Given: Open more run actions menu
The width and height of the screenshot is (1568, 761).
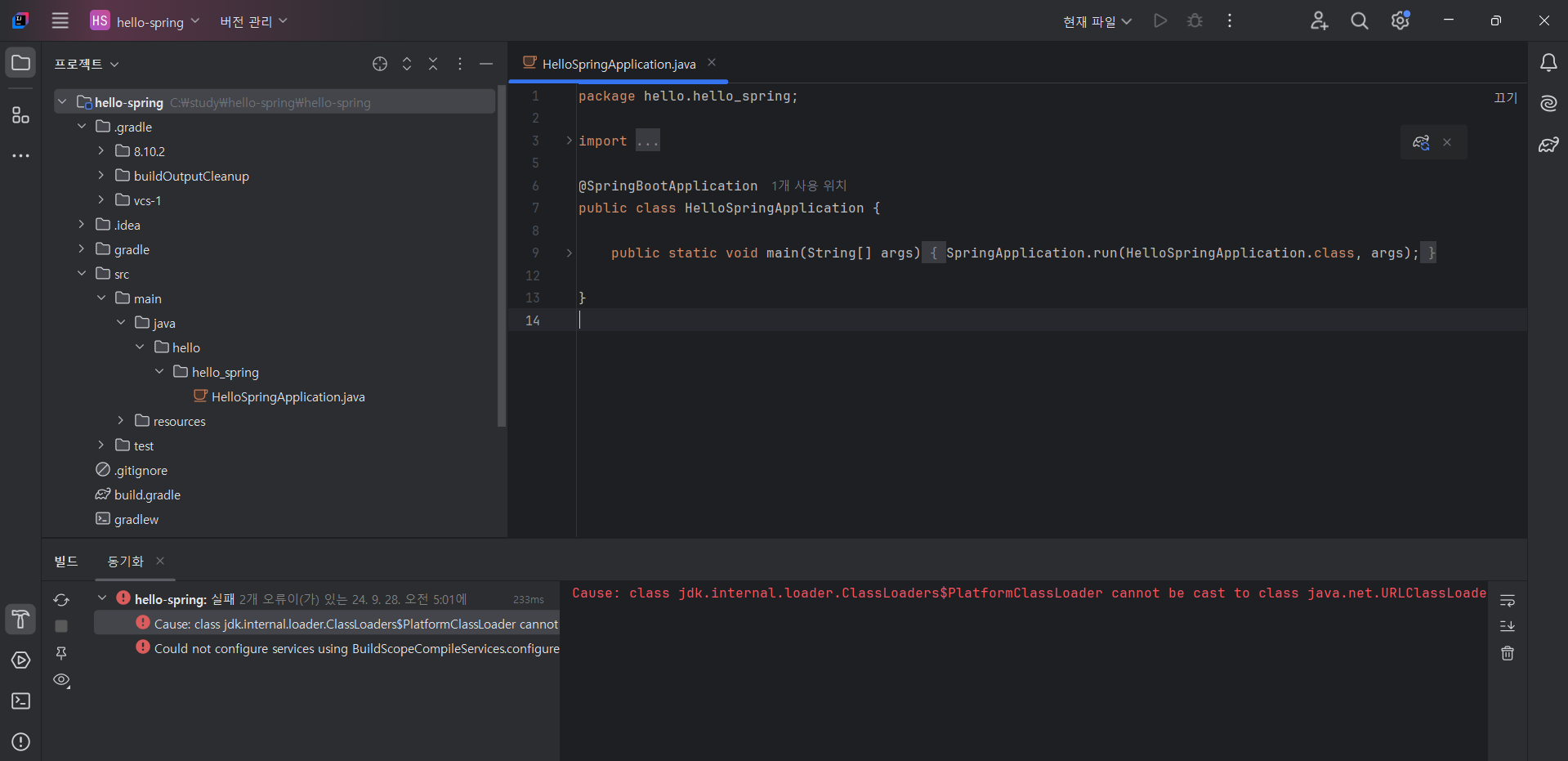Looking at the screenshot, I should pos(1229,20).
